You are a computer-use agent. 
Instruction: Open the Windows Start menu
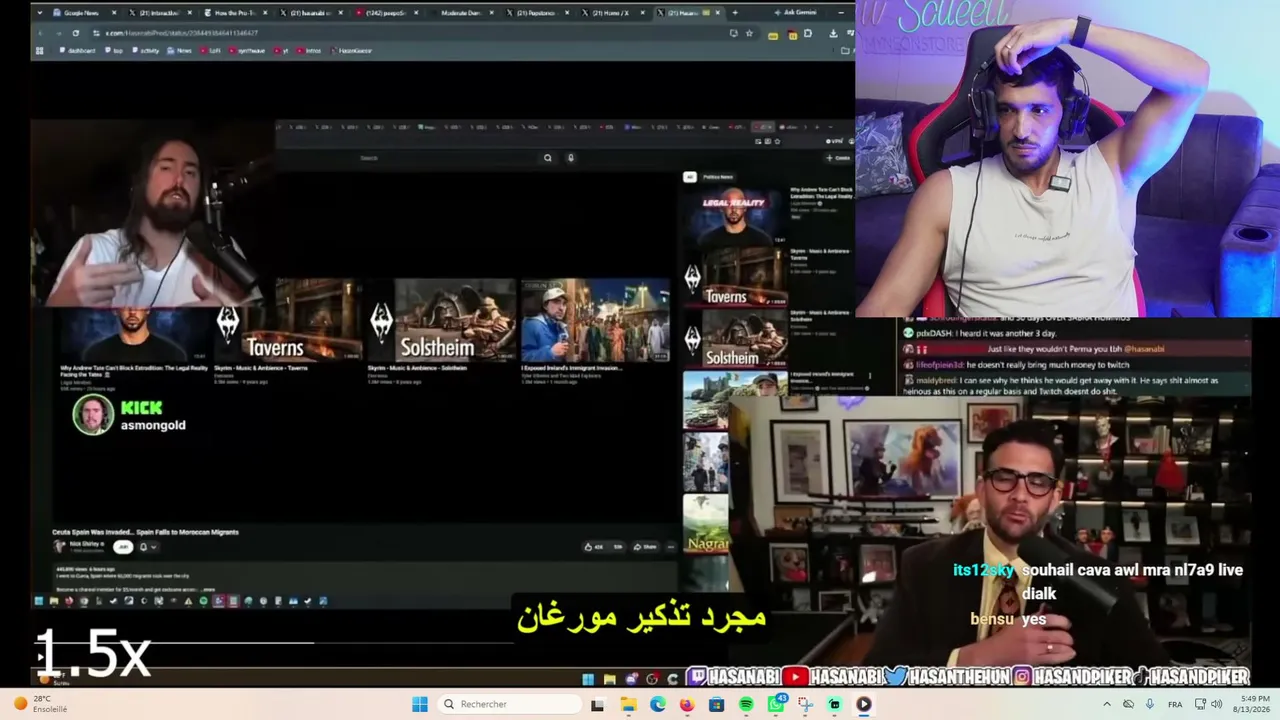coord(420,704)
